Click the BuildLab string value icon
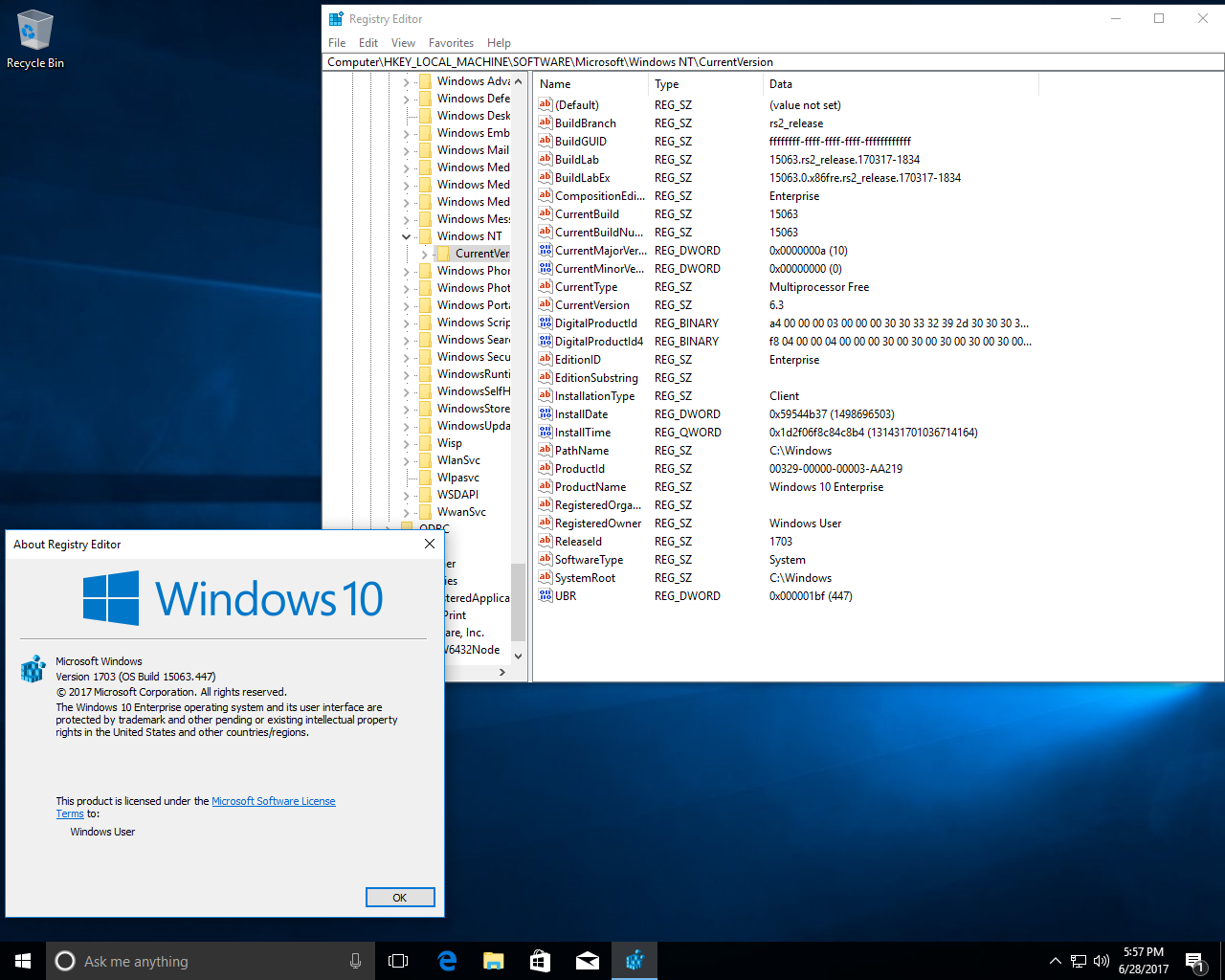This screenshot has height=980, width=1225. tap(546, 159)
